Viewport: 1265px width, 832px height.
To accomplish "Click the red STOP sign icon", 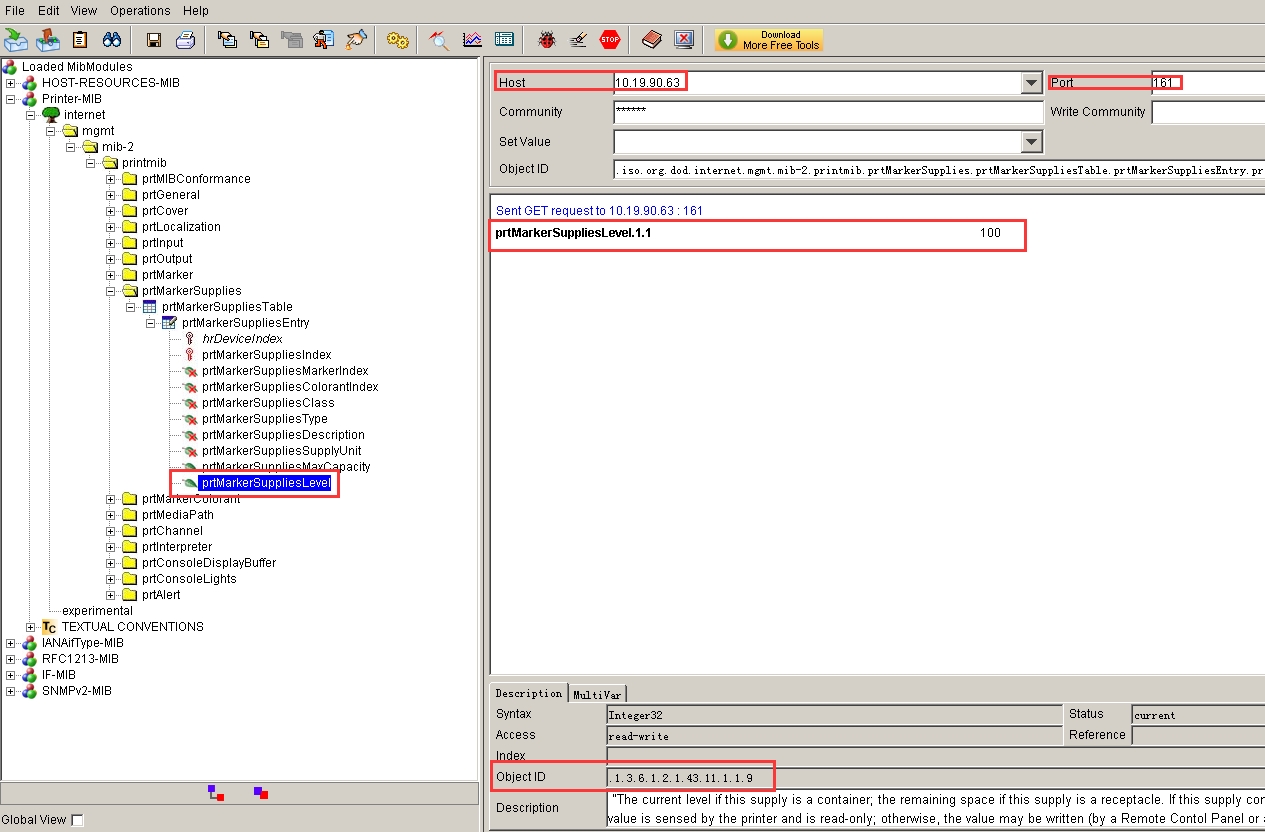I will point(610,40).
